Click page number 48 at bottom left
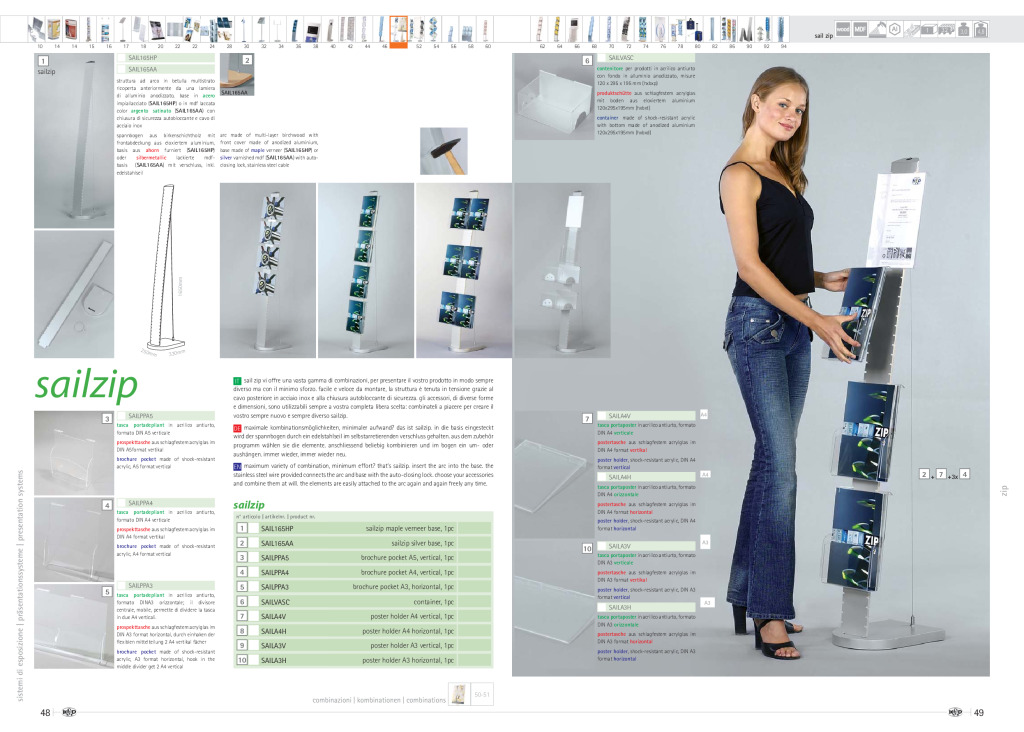This screenshot has width=1024, height=732. (x=45, y=712)
